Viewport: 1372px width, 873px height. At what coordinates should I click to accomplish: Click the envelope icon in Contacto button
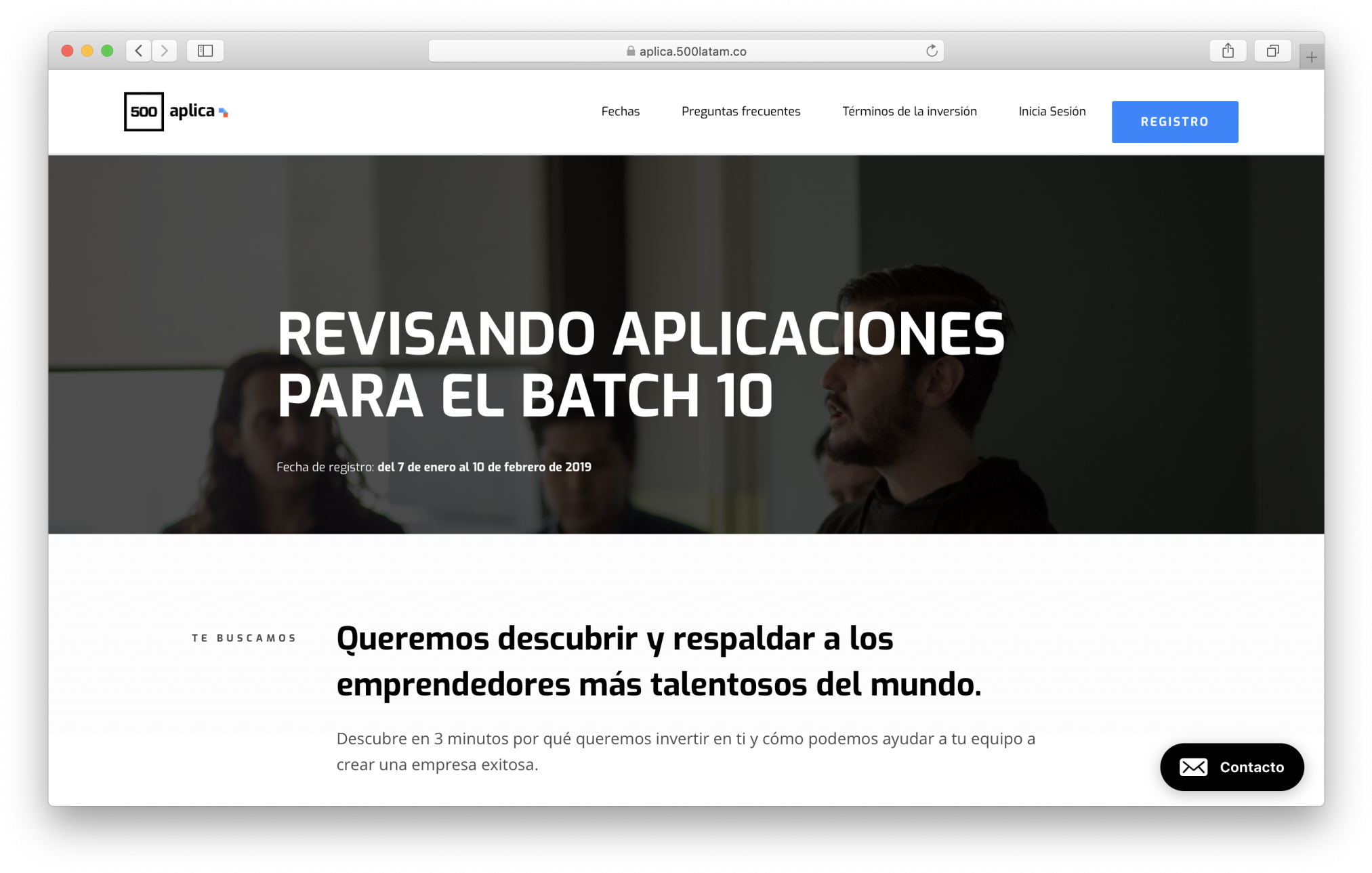tap(1193, 767)
